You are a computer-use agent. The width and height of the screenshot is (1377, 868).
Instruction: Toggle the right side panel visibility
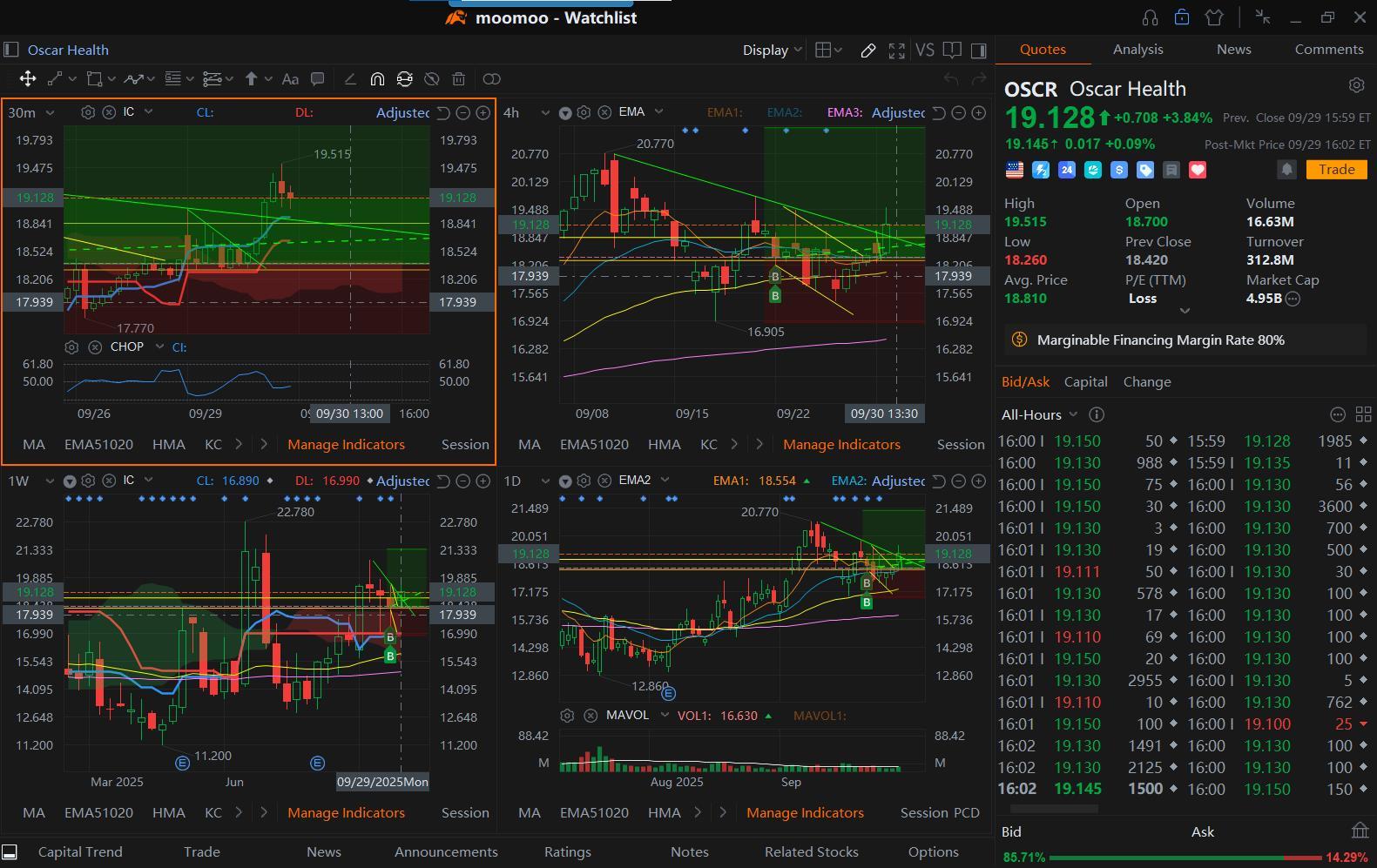pyautogui.click(x=979, y=50)
